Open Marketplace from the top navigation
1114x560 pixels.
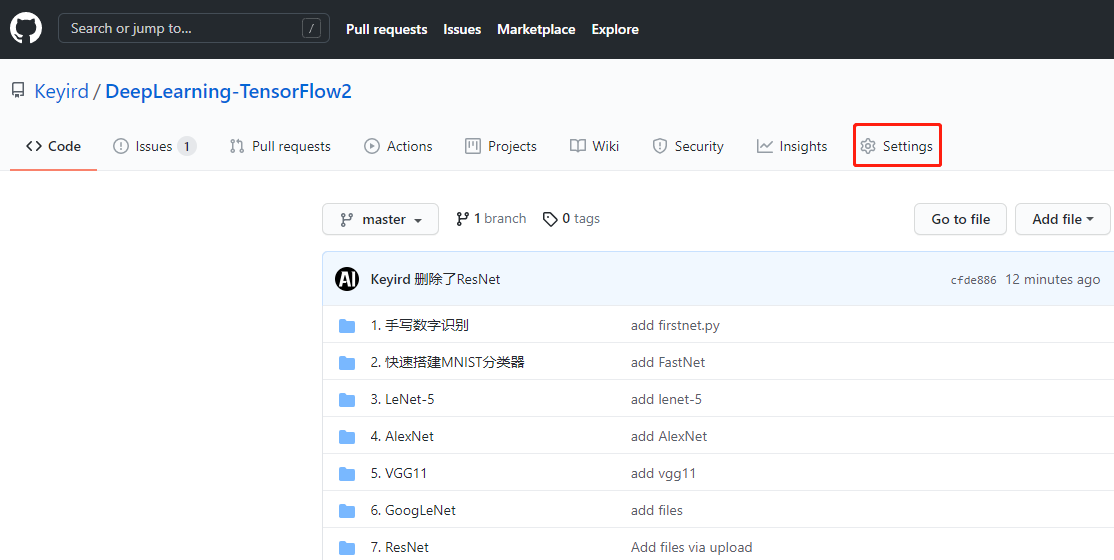coord(536,29)
